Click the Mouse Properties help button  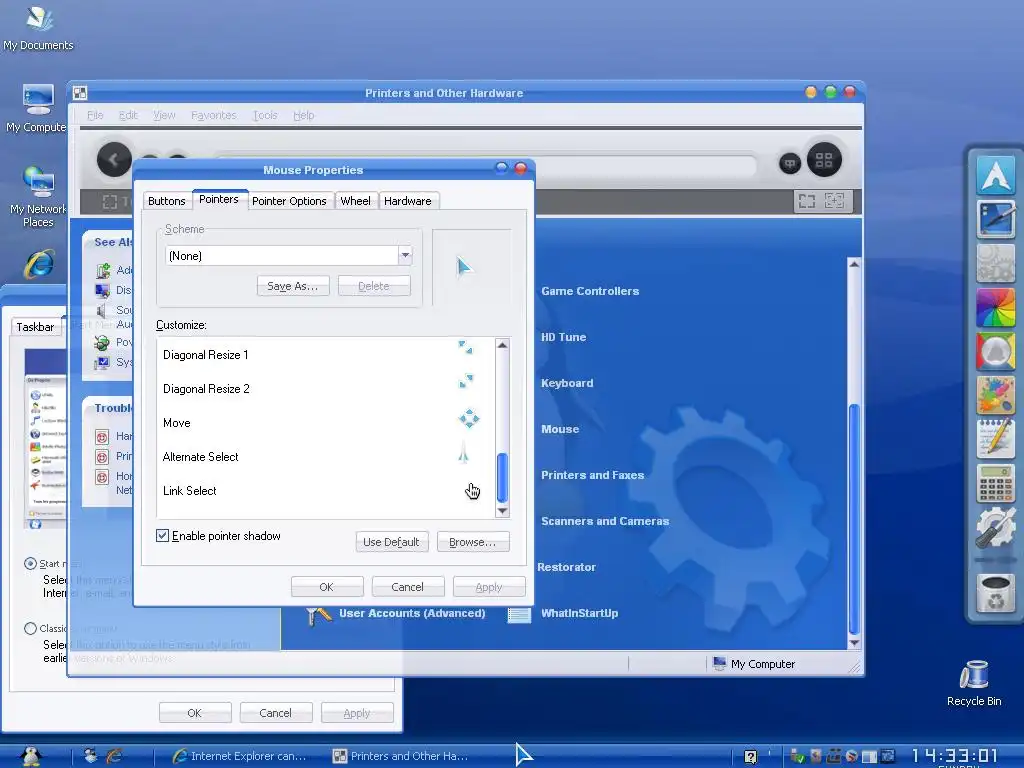[501, 168]
